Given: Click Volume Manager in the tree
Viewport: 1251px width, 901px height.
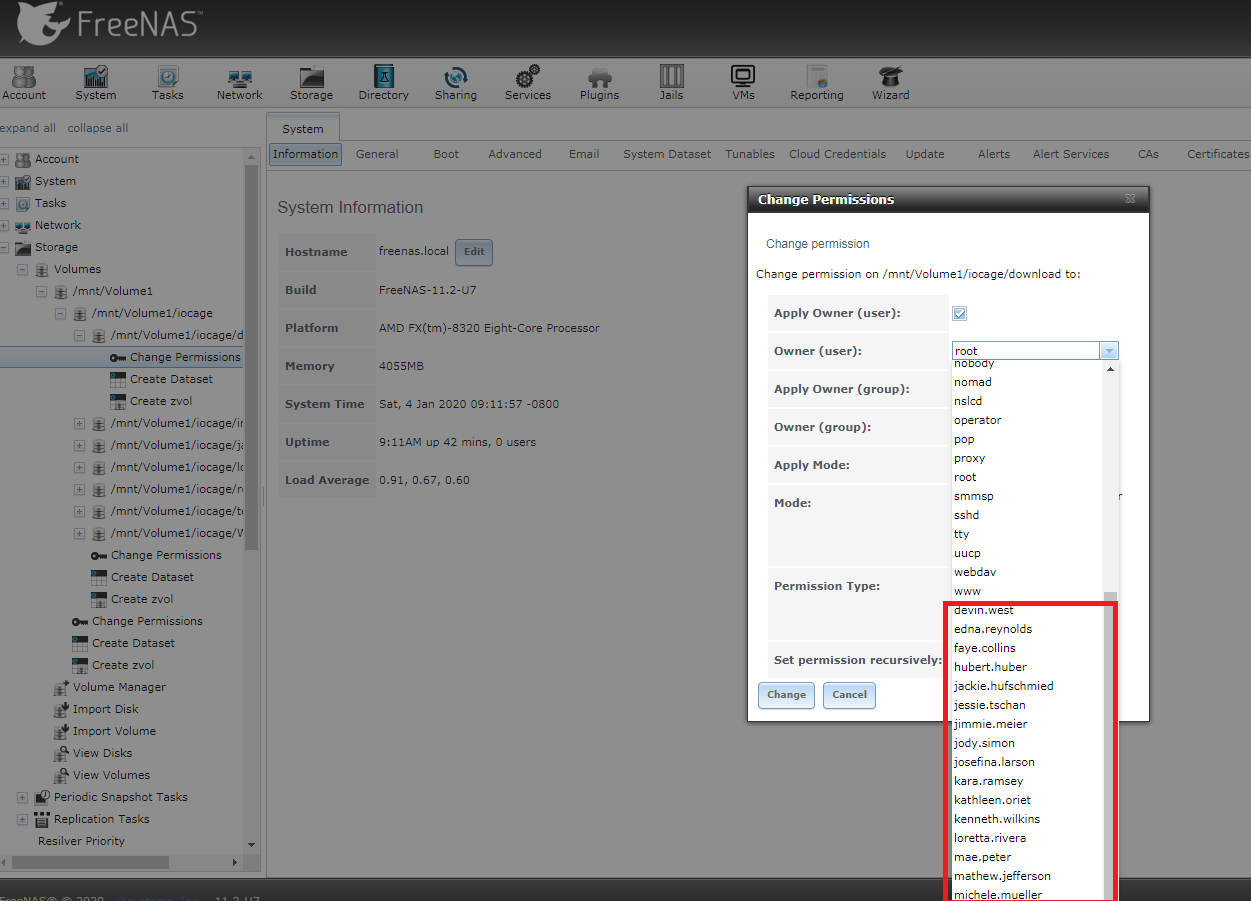Looking at the screenshot, I should 119,687.
